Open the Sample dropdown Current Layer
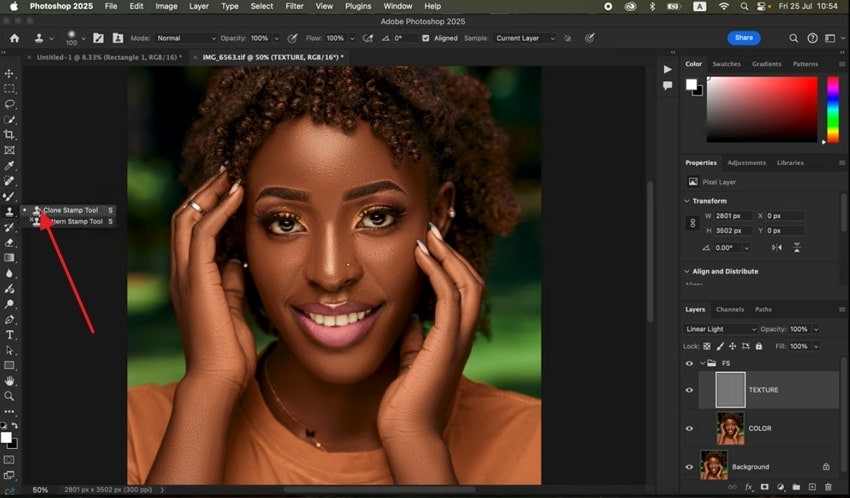850x498 pixels. point(525,38)
